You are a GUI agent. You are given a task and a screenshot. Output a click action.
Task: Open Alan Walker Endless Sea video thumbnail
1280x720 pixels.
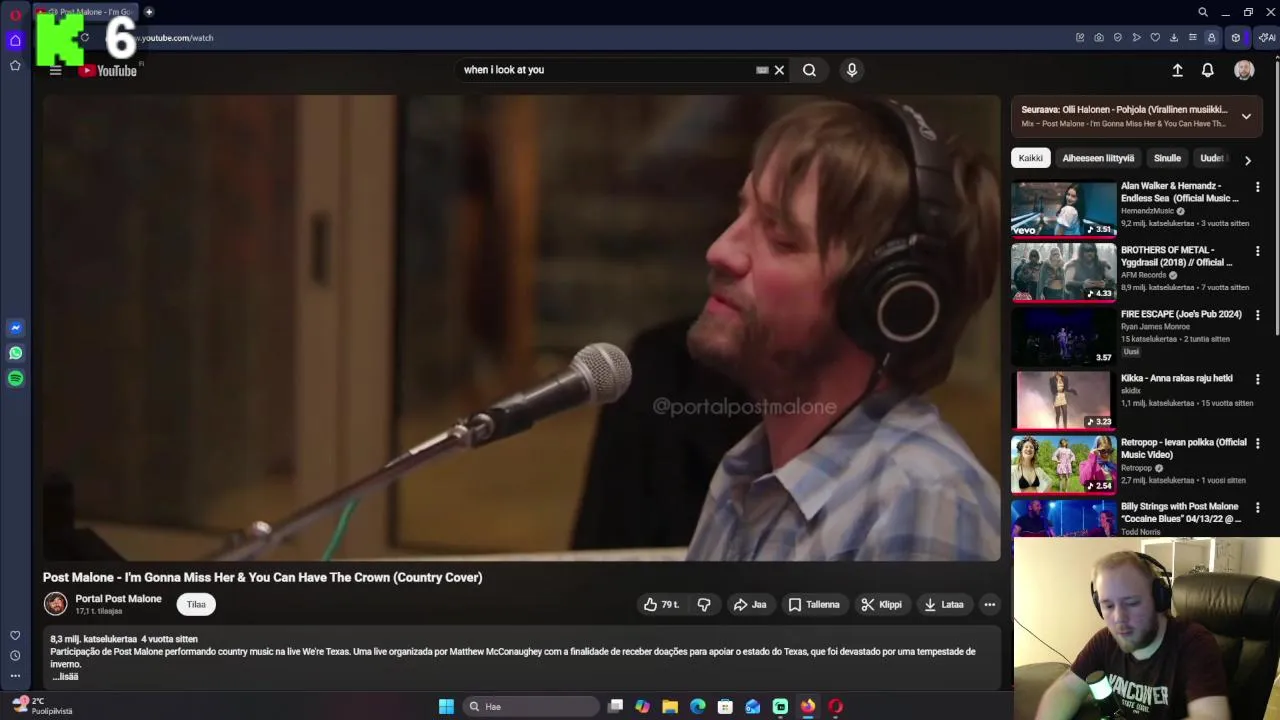pos(1063,208)
